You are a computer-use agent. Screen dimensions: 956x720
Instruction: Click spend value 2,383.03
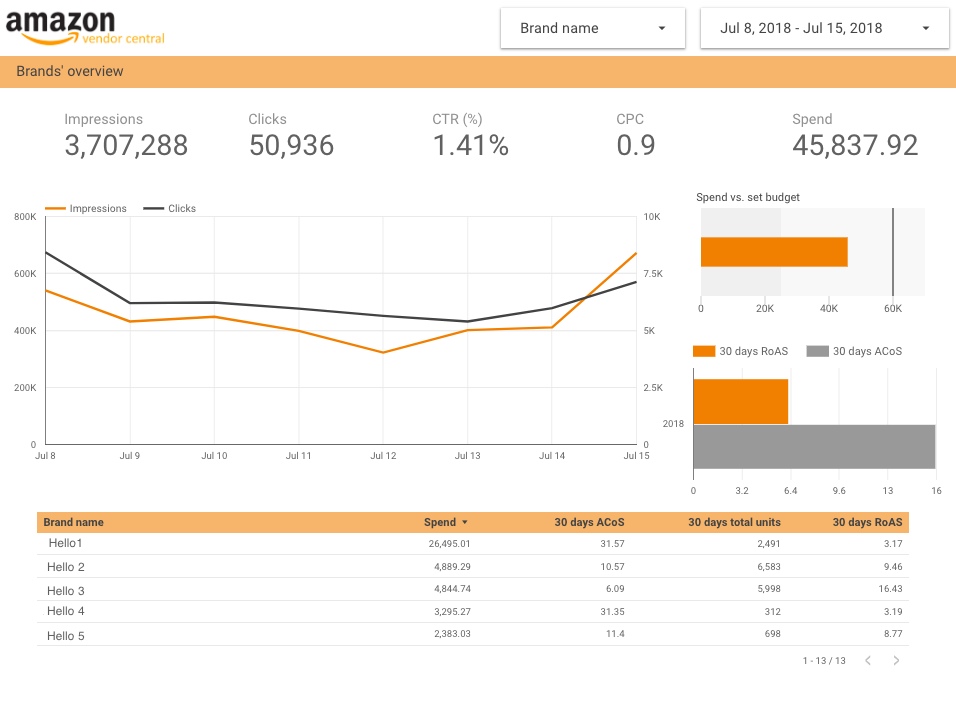click(452, 634)
